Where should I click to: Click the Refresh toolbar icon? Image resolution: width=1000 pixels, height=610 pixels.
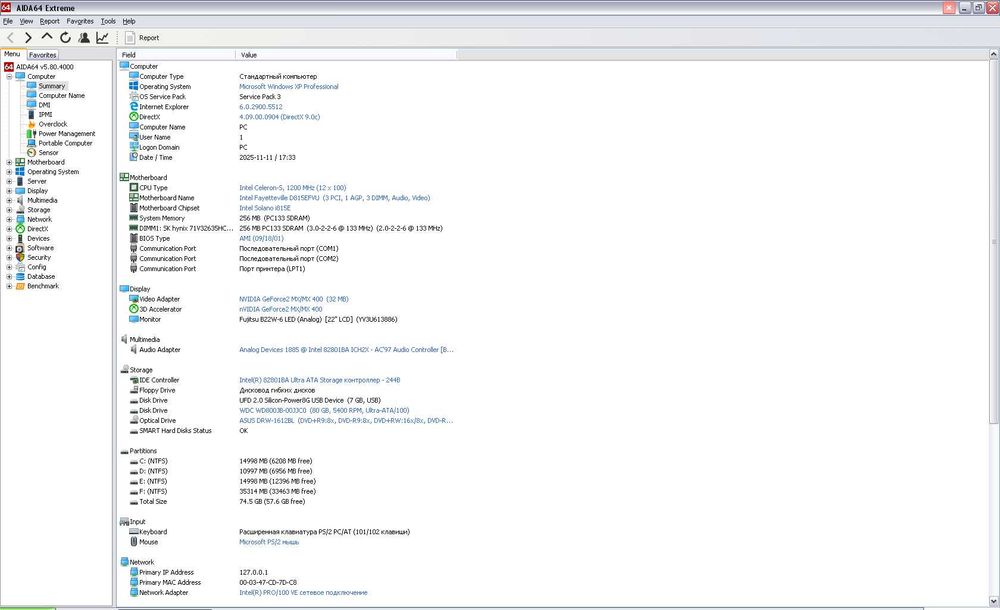point(65,38)
